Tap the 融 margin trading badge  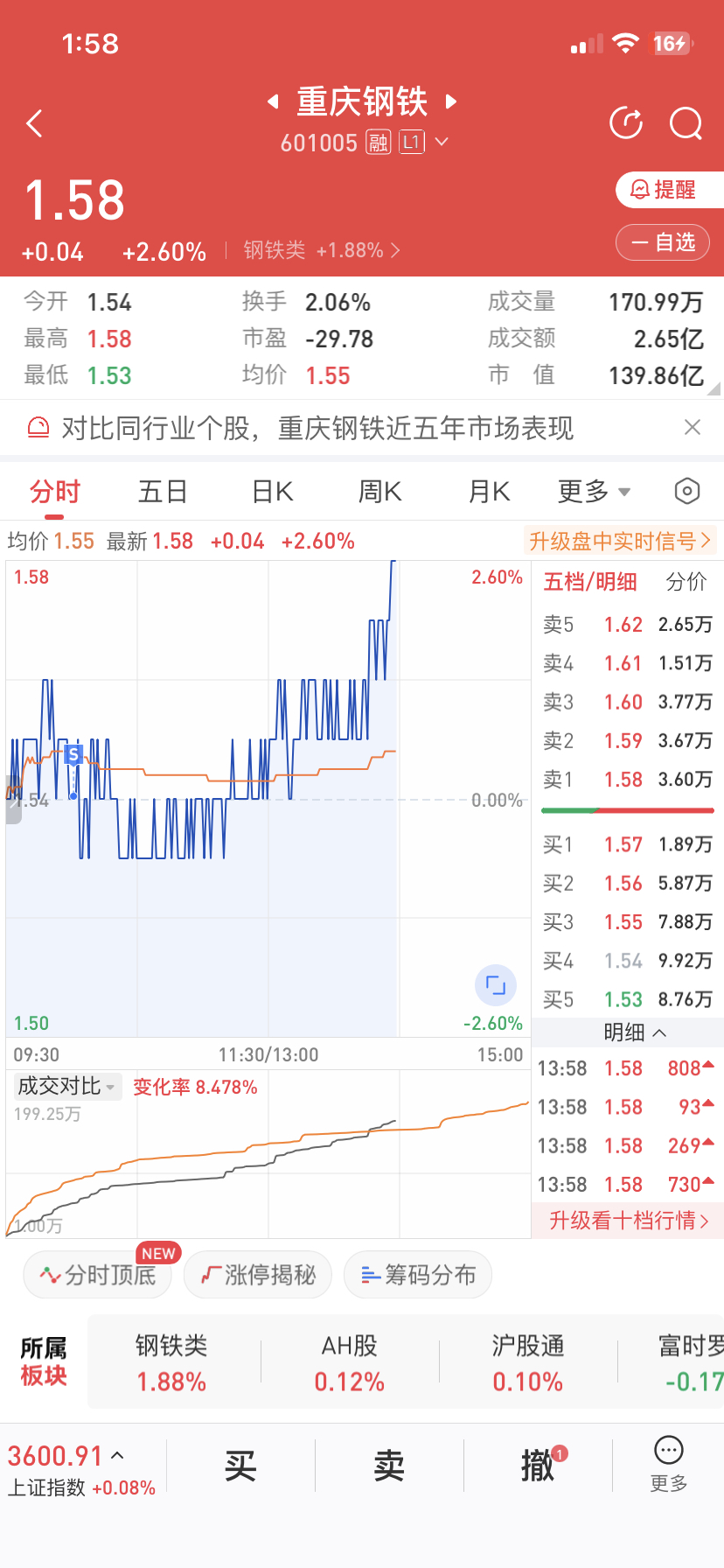(x=378, y=142)
